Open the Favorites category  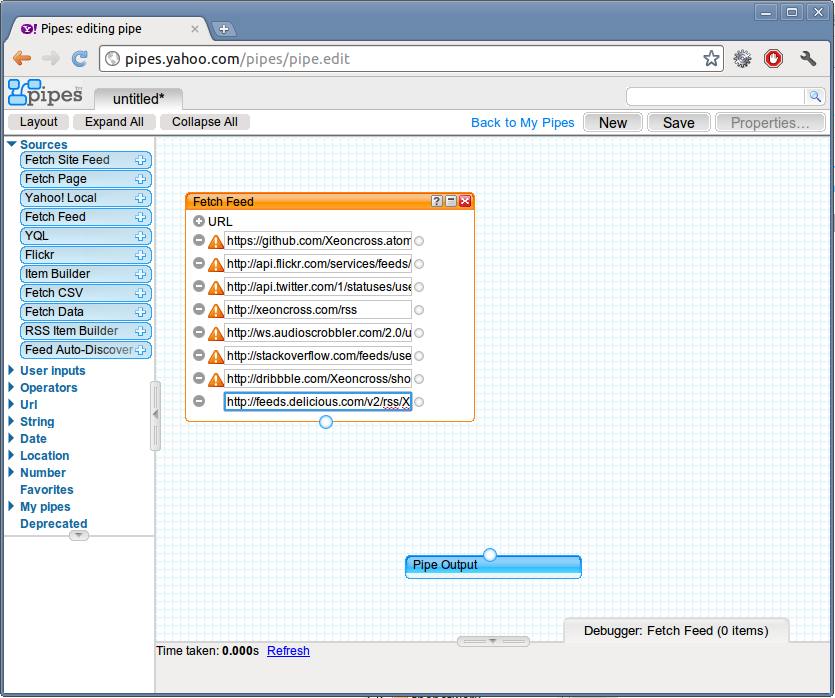point(47,490)
